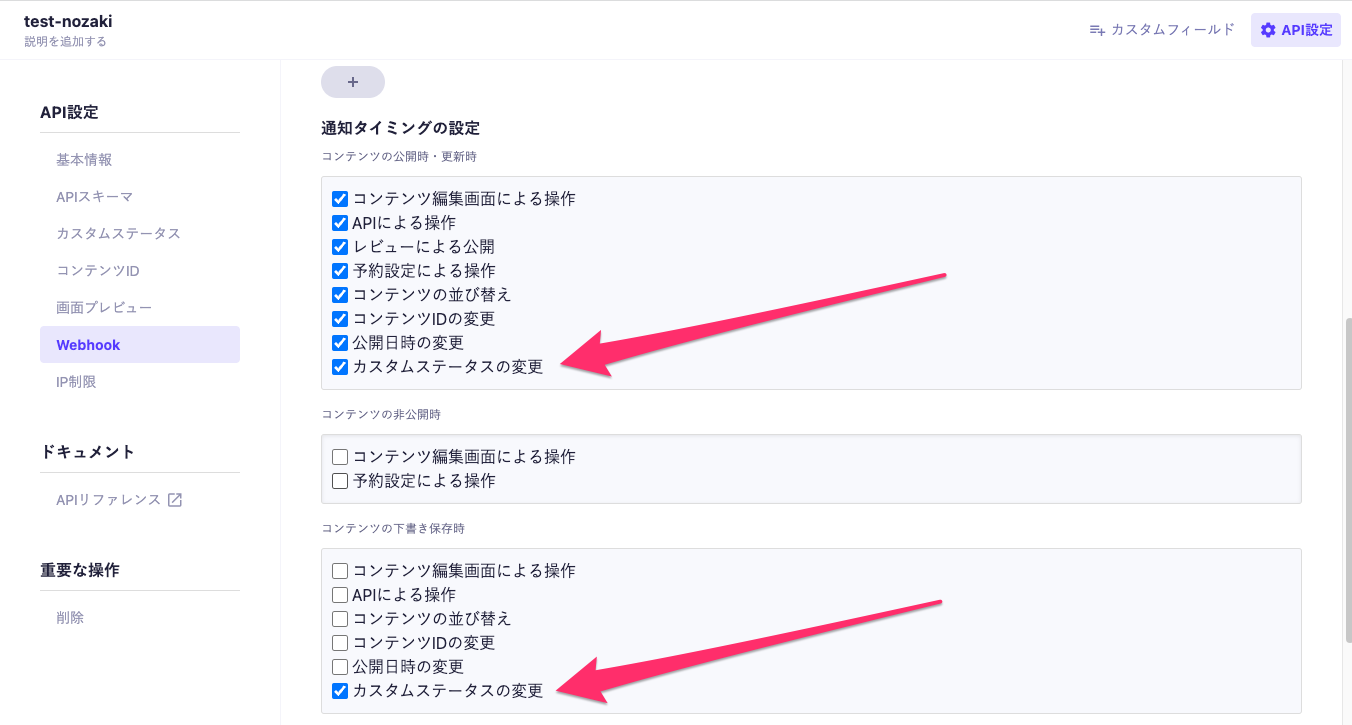Open the 基本情報 settings page

point(84,160)
